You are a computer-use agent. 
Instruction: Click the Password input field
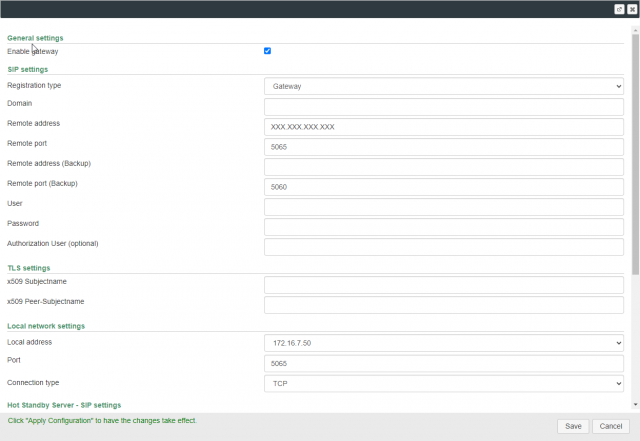[x=444, y=227]
